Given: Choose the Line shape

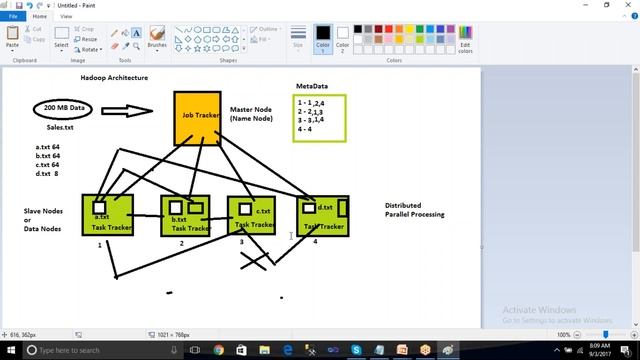Looking at the screenshot, I should click(x=179, y=30).
